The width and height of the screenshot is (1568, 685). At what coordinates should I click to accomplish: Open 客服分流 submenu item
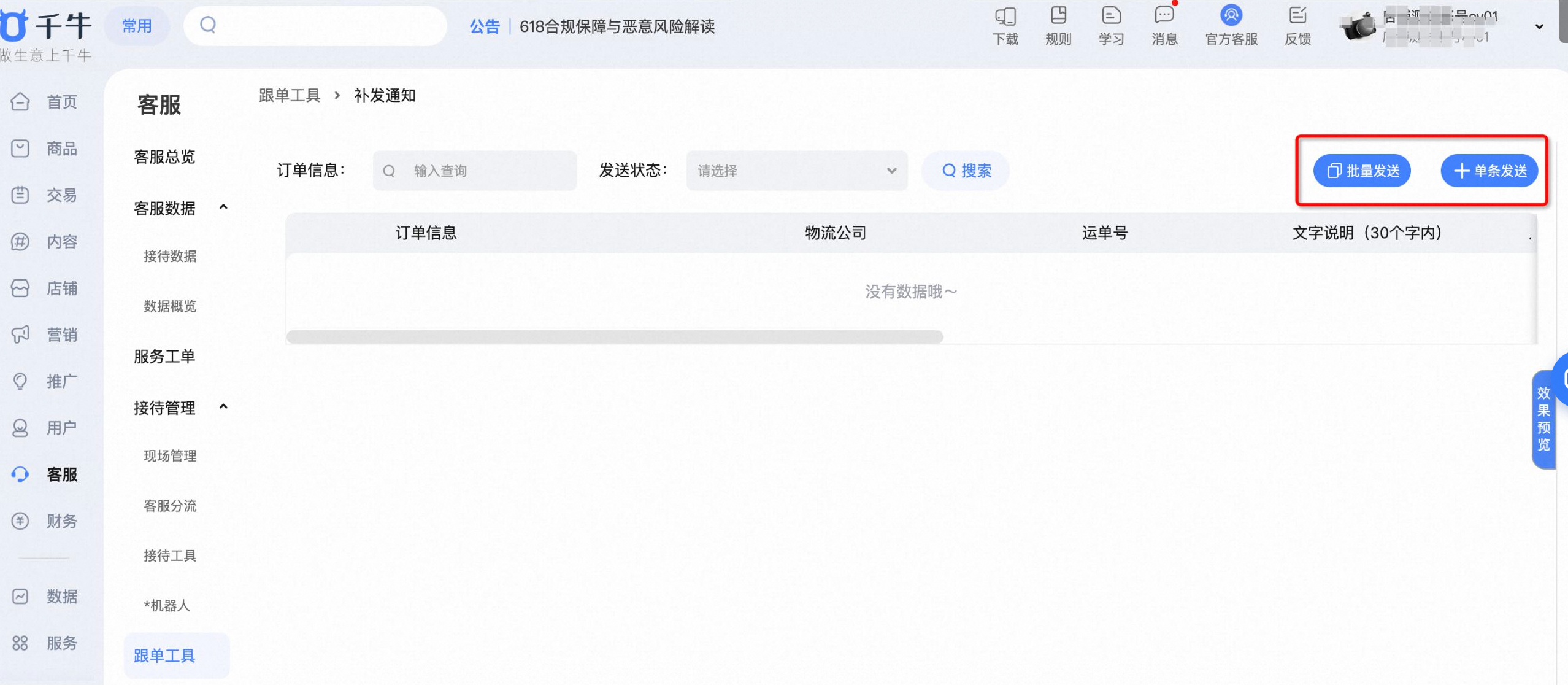tap(170, 506)
